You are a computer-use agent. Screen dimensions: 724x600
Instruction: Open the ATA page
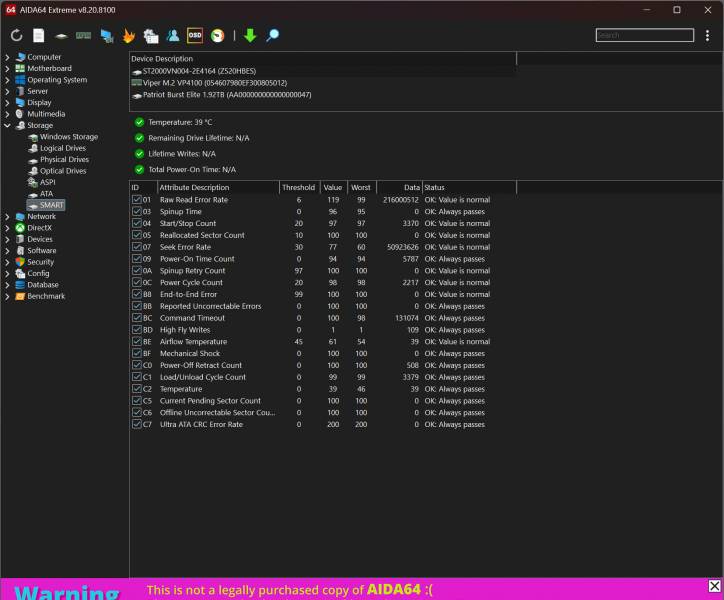(x=40, y=194)
